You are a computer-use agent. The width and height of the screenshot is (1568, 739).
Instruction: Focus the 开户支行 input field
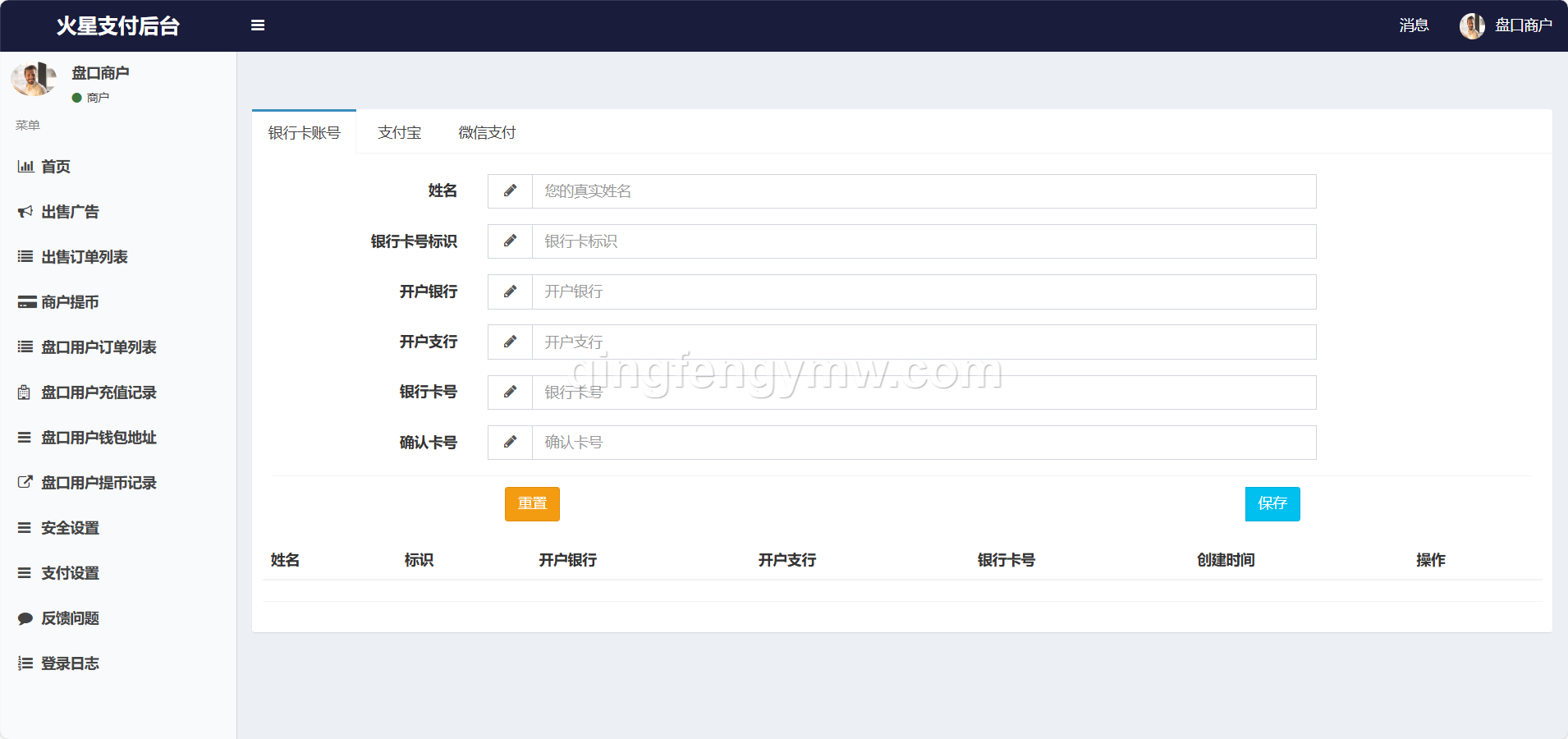click(x=924, y=342)
